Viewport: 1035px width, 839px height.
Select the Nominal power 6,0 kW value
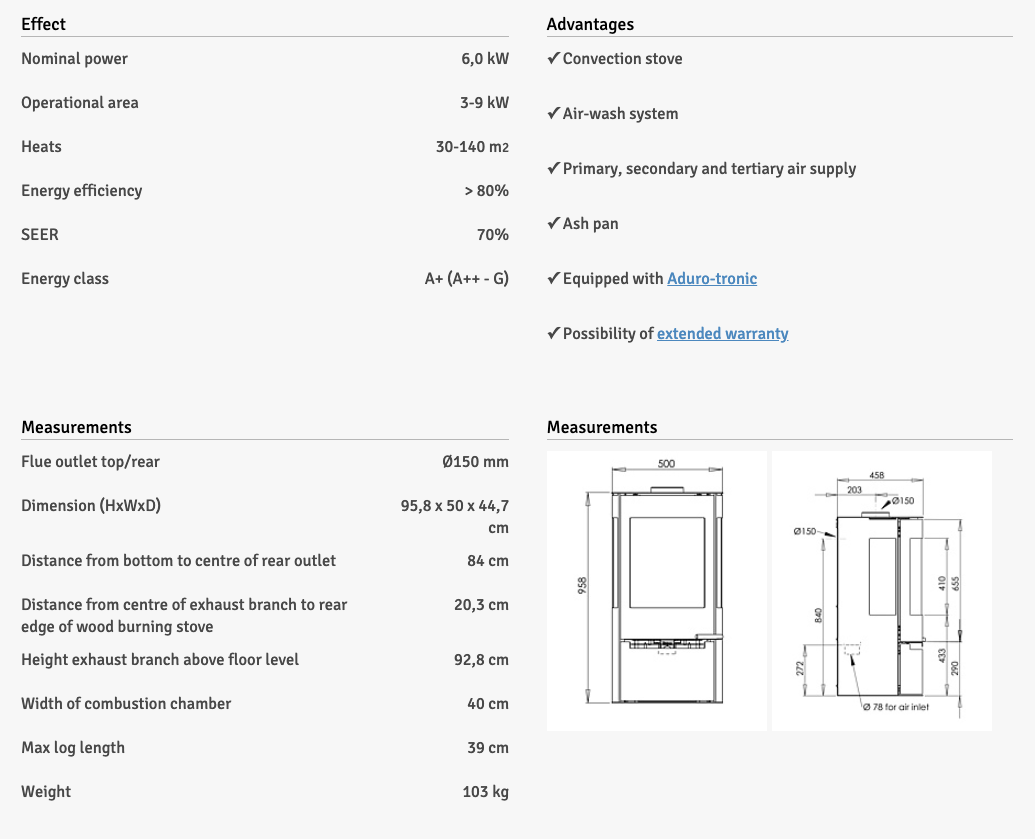click(x=485, y=59)
